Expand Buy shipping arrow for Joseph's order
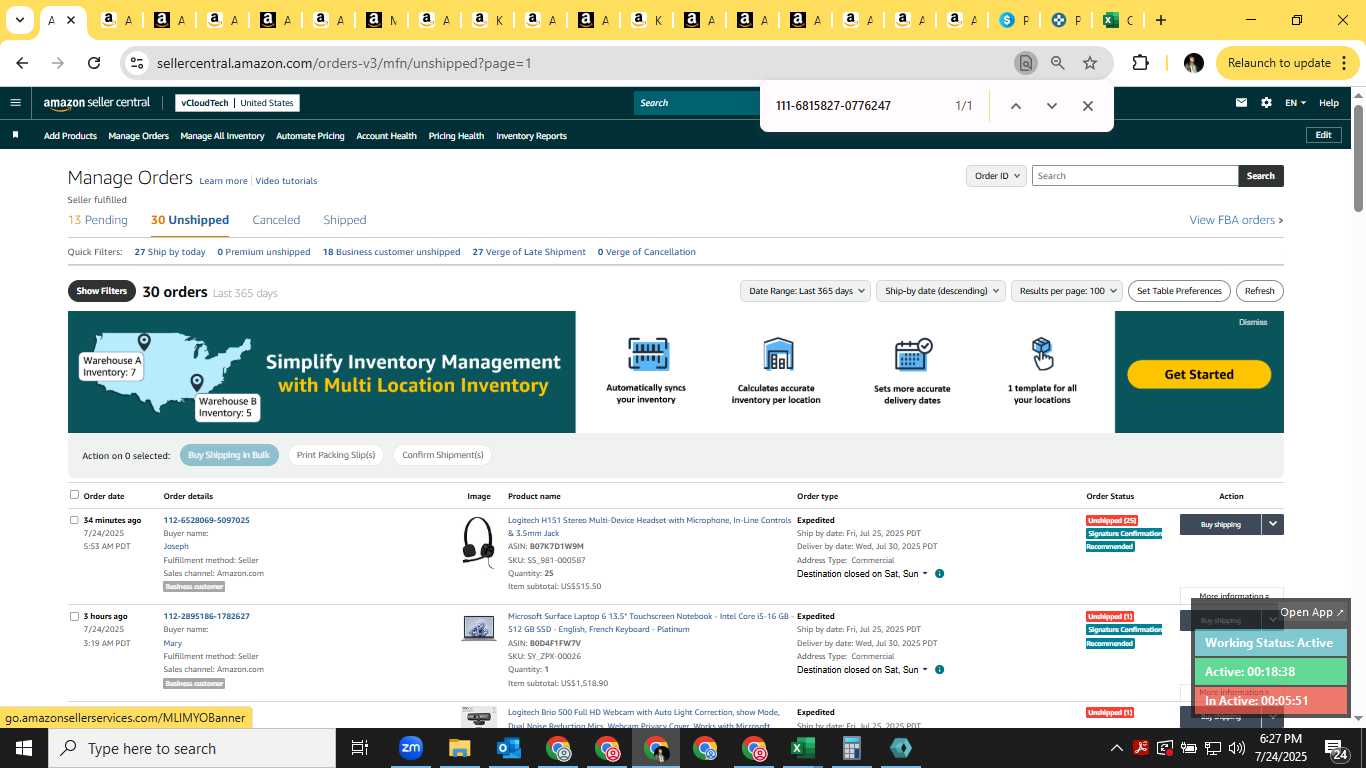1366x768 pixels. tap(1272, 524)
